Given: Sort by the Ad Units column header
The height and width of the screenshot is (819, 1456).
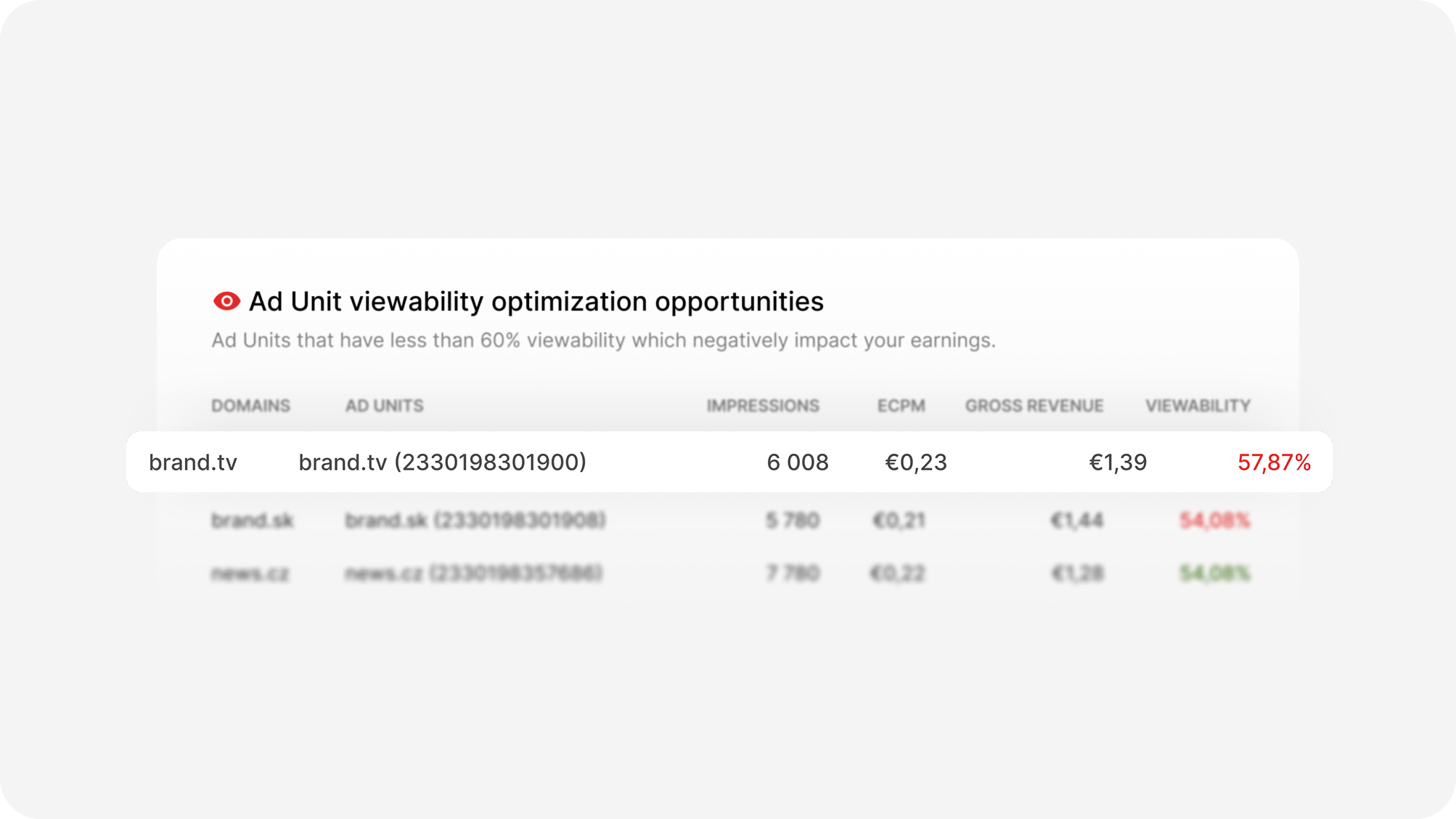Looking at the screenshot, I should coord(384,406).
